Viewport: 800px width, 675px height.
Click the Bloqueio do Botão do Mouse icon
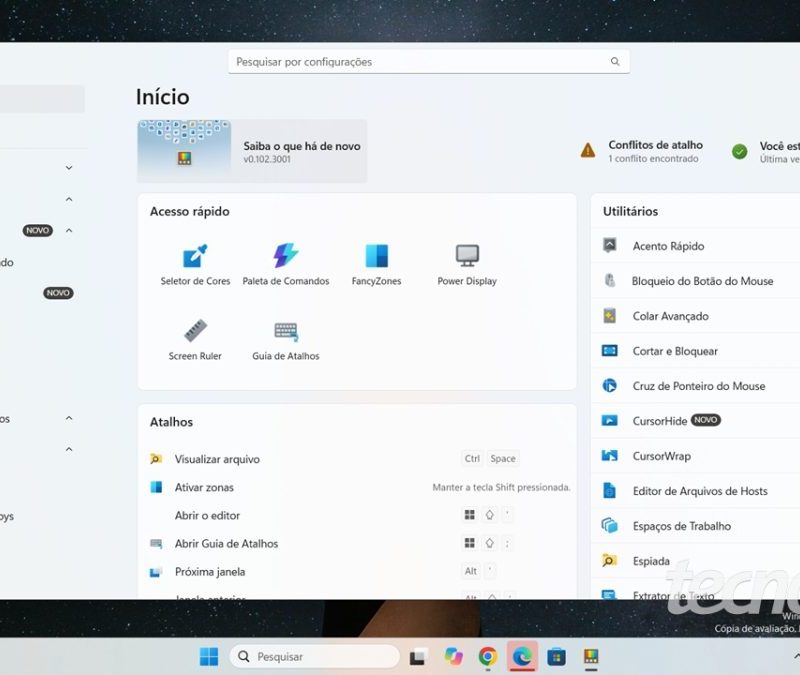[x=610, y=281]
